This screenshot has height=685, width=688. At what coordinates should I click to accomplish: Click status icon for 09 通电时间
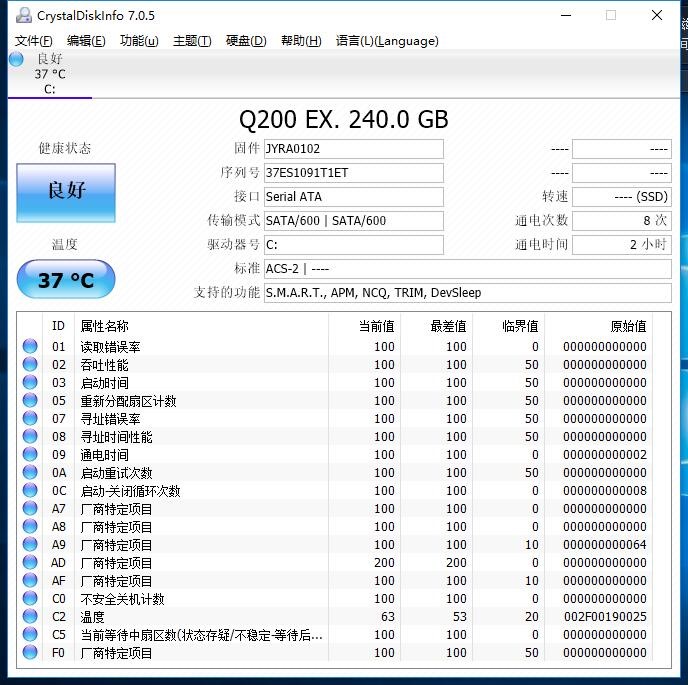coord(30,454)
